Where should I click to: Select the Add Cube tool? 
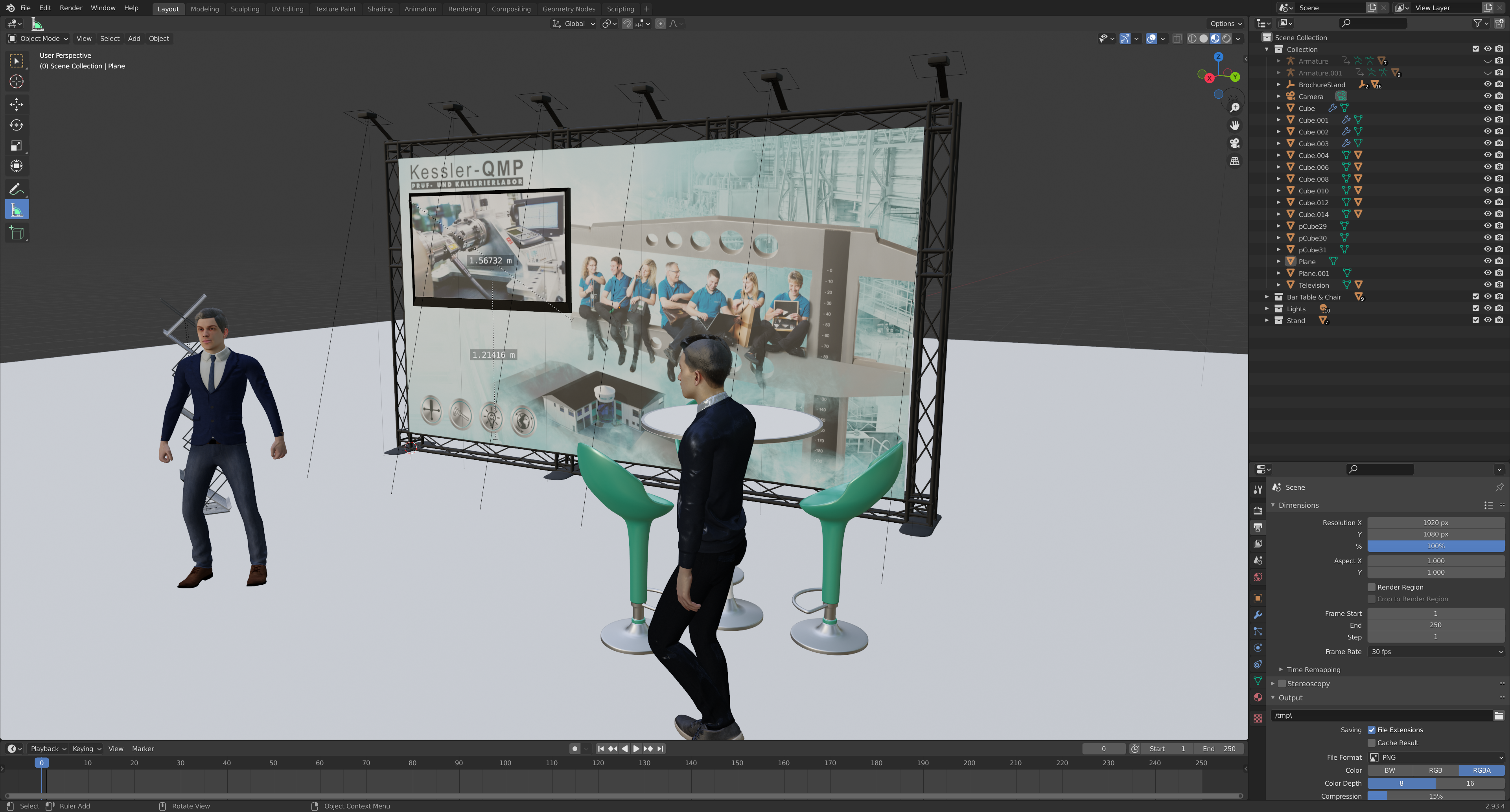pos(17,233)
